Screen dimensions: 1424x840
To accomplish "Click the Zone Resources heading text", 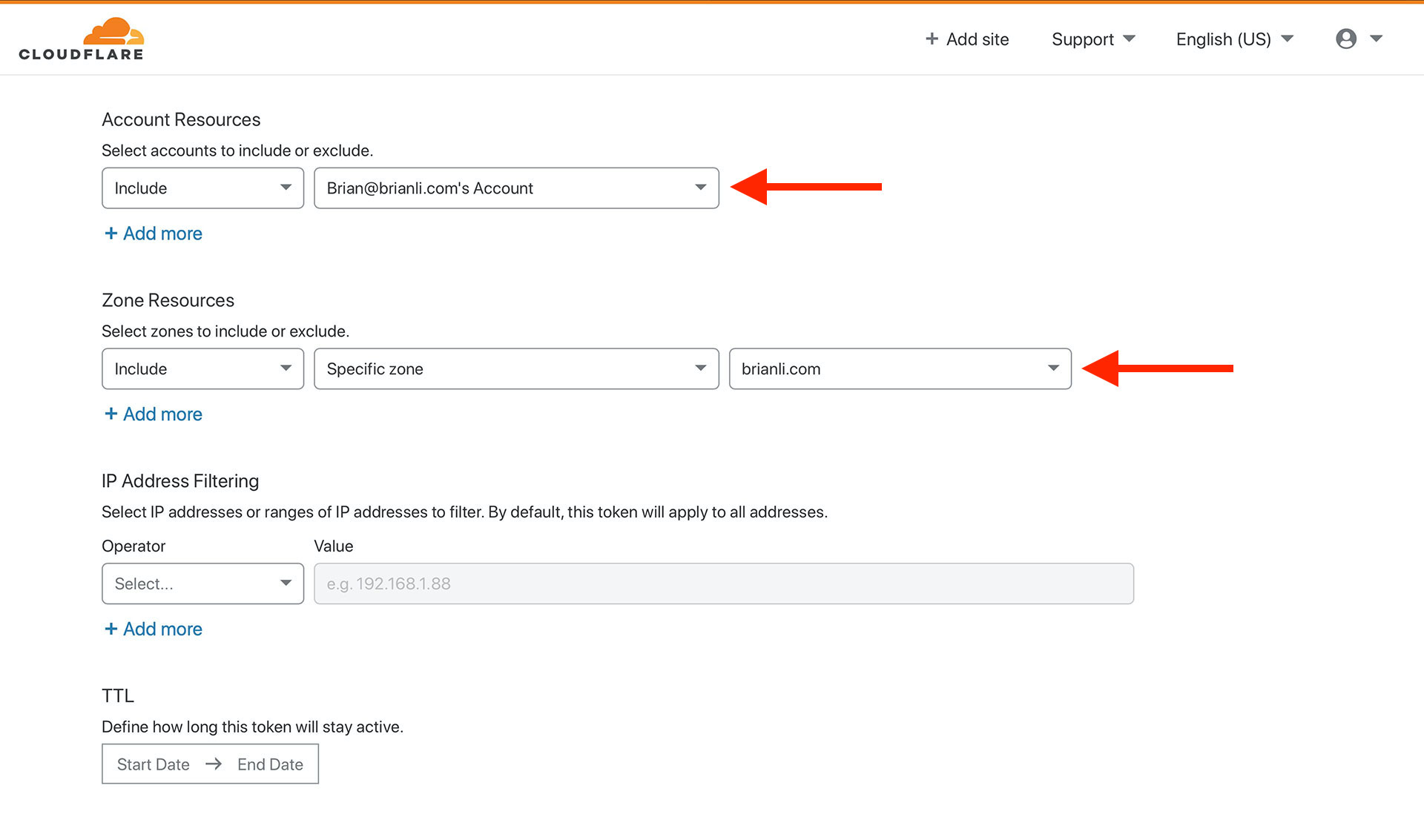I will [x=168, y=300].
